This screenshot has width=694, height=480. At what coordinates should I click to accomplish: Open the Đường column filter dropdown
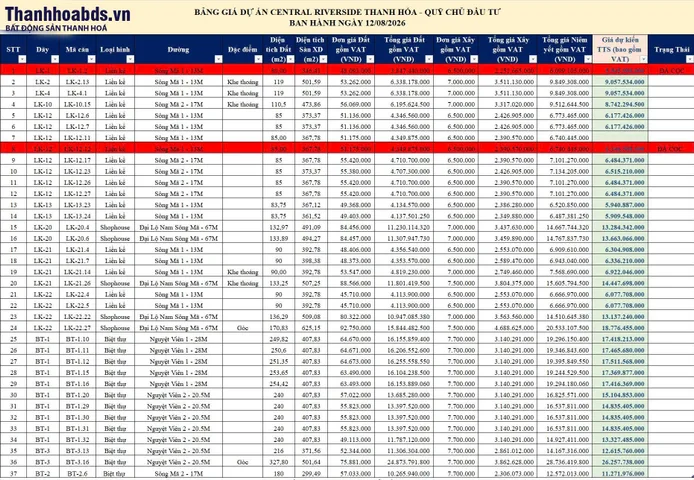pyautogui.click(x=218, y=59)
